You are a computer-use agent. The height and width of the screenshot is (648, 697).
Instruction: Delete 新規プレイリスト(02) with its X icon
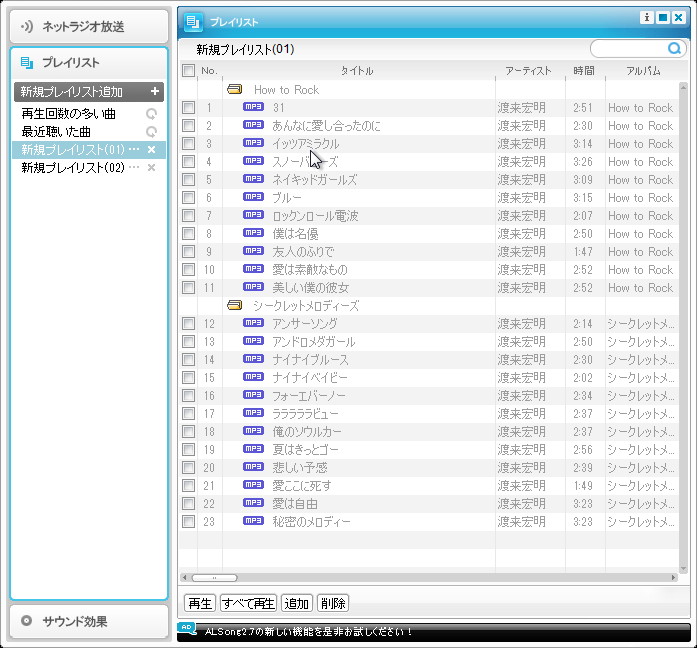click(152, 168)
